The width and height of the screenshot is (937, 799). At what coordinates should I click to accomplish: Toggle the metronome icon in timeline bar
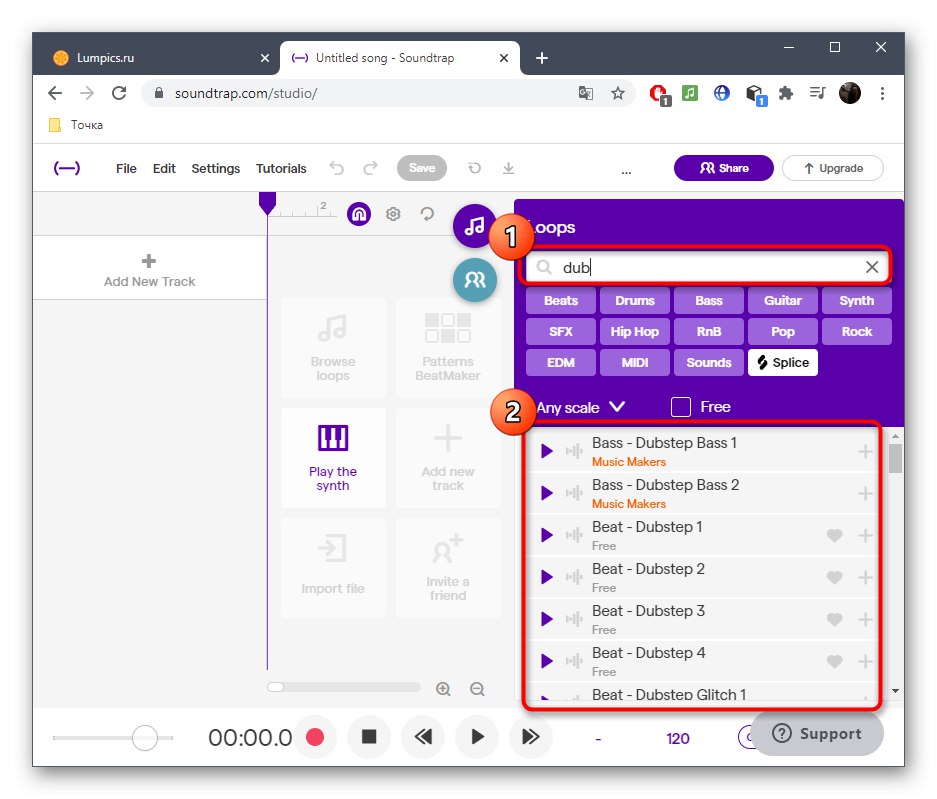click(x=359, y=214)
